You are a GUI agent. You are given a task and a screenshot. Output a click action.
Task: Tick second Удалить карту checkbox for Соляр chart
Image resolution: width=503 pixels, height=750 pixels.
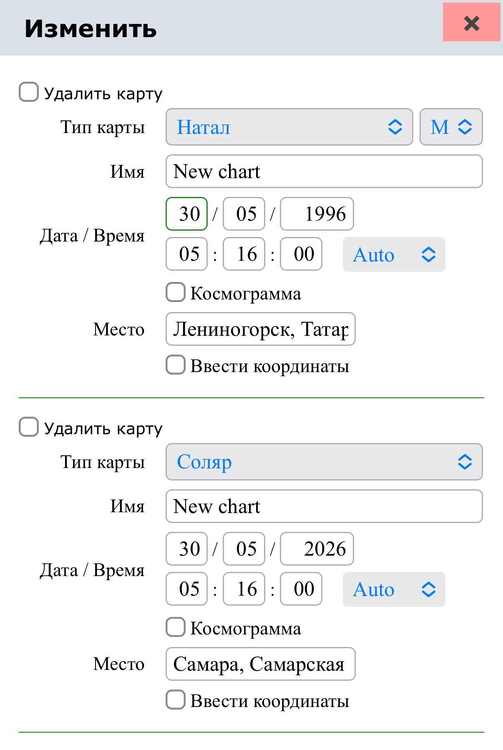pyautogui.click(x=28, y=427)
